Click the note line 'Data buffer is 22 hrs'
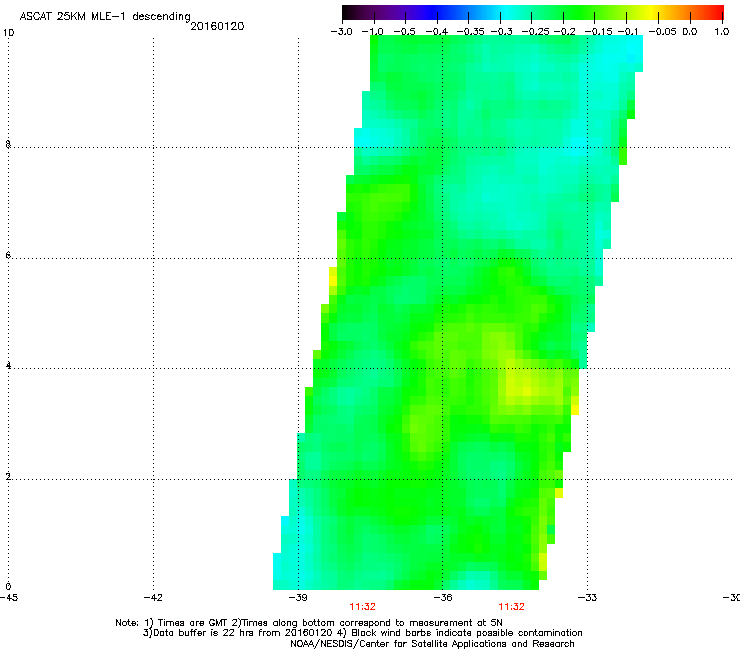The image size is (740, 650). (363, 633)
